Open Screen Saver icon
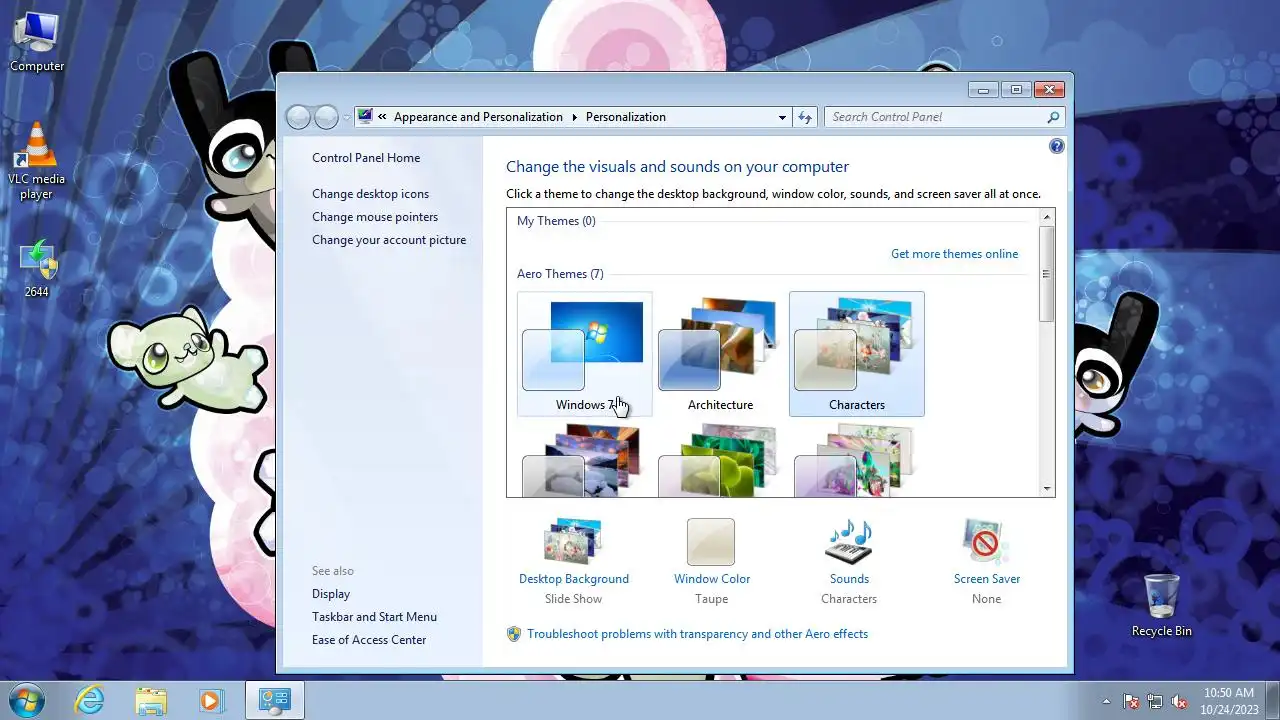 [x=986, y=541]
